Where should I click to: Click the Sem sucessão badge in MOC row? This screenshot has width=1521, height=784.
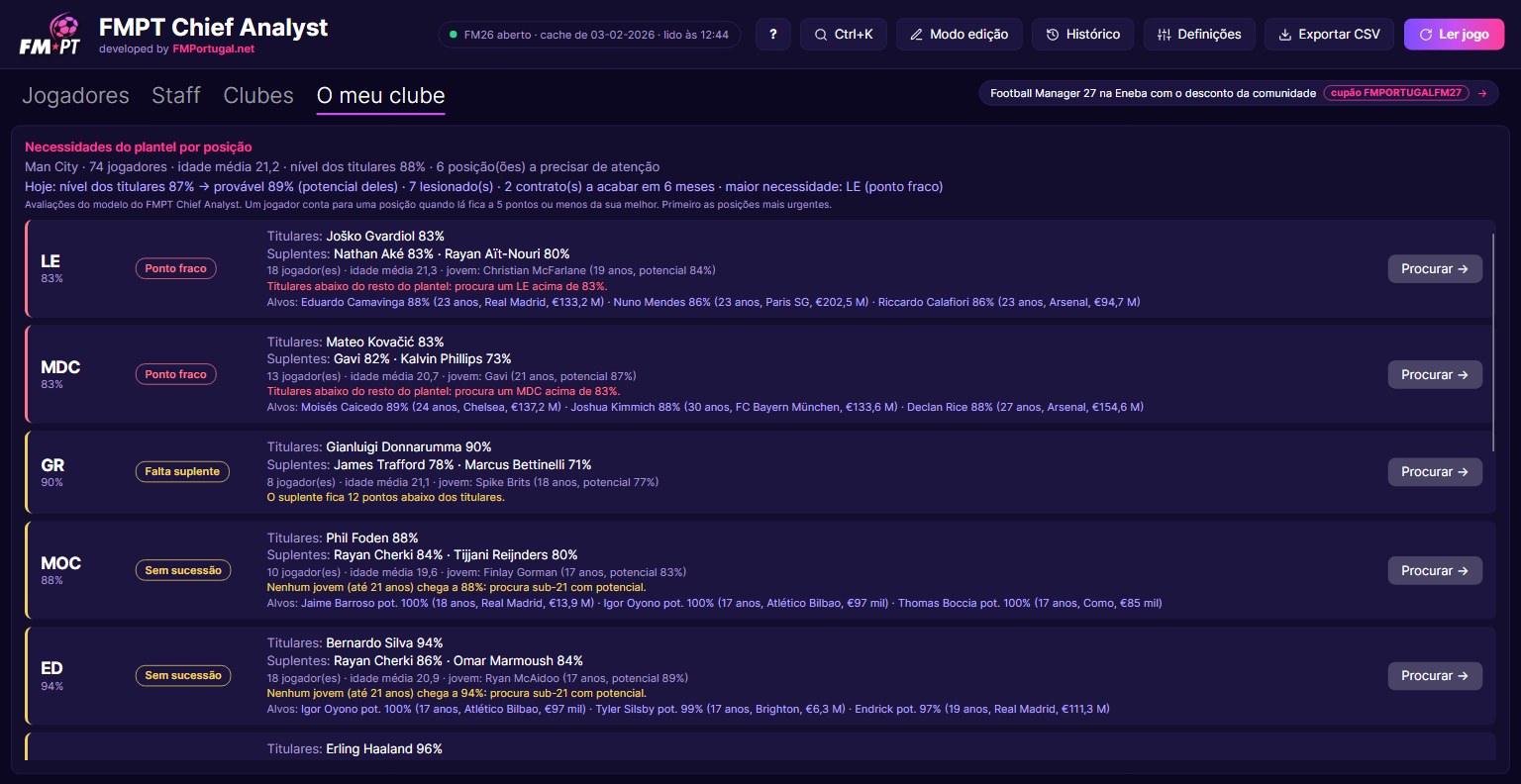[183, 570]
